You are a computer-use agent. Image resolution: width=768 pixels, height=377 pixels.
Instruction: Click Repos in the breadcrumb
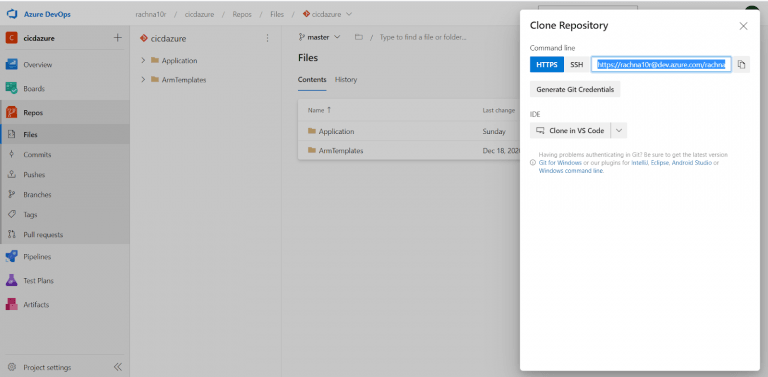[x=242, y=14]
